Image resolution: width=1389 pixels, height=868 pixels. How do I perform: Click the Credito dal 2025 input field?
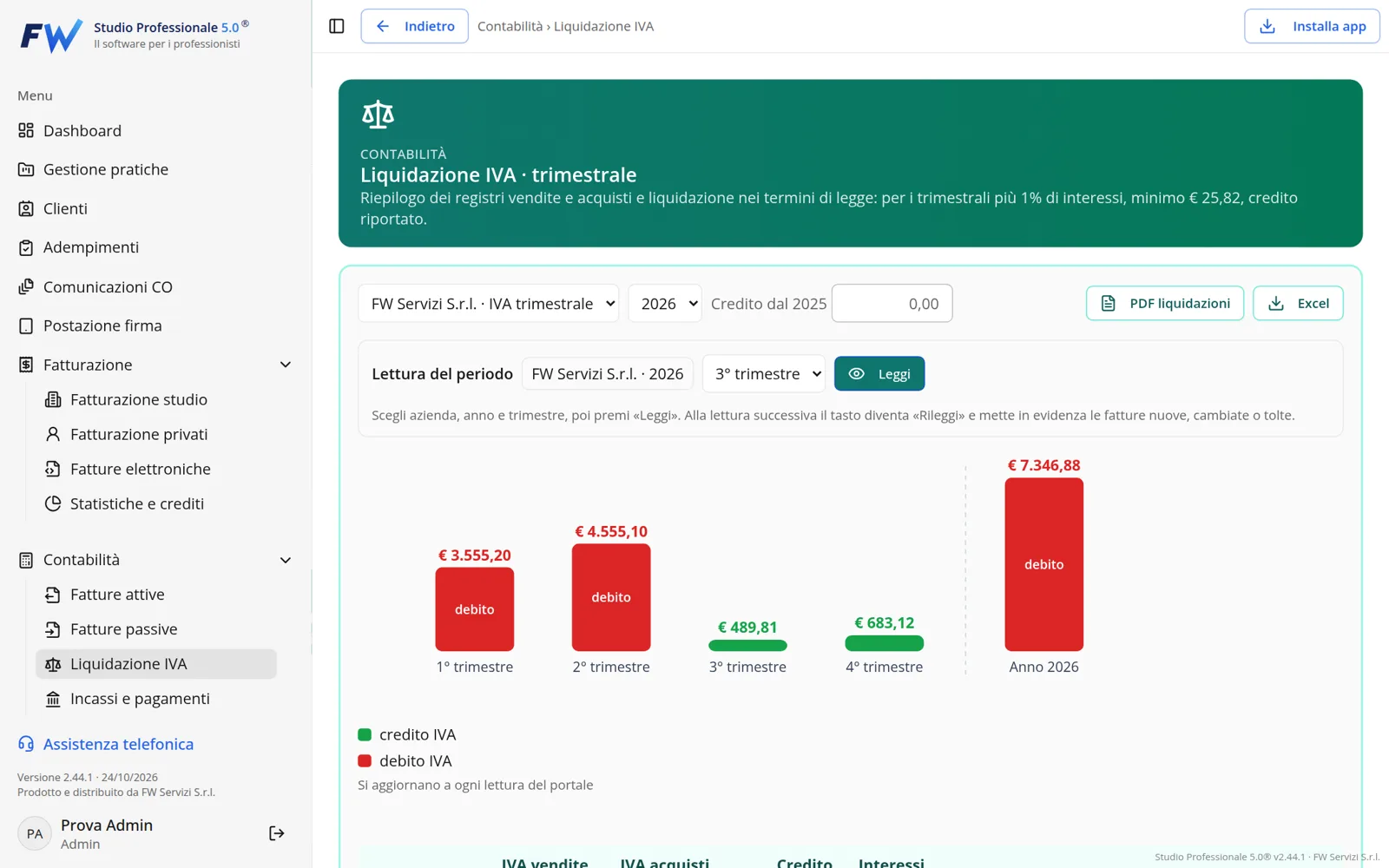pos(892,303)
